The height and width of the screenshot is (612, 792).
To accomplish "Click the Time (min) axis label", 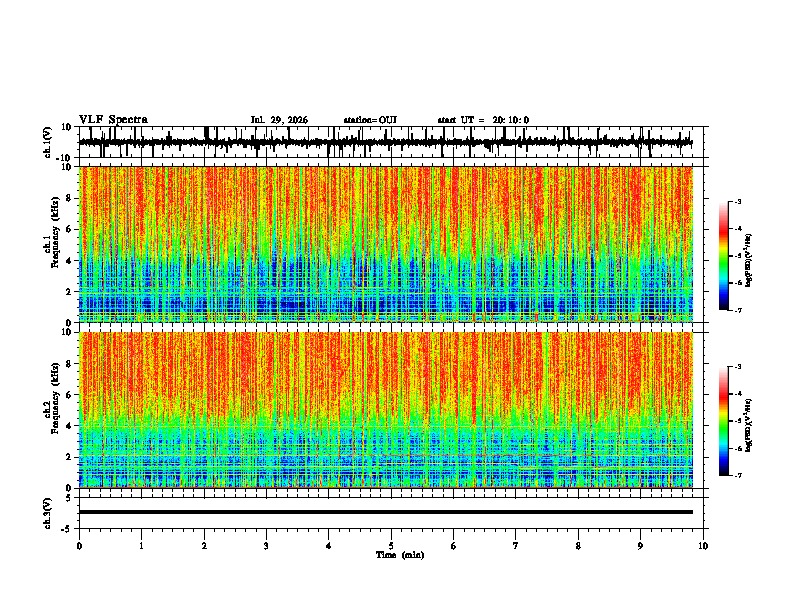I will coord(400,555).
